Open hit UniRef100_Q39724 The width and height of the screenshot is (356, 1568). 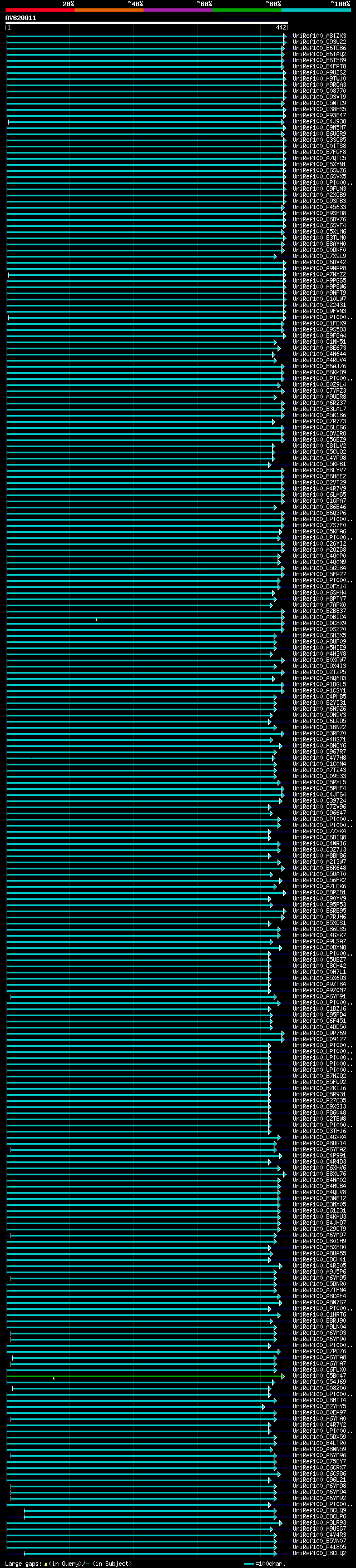pos(319,801)
